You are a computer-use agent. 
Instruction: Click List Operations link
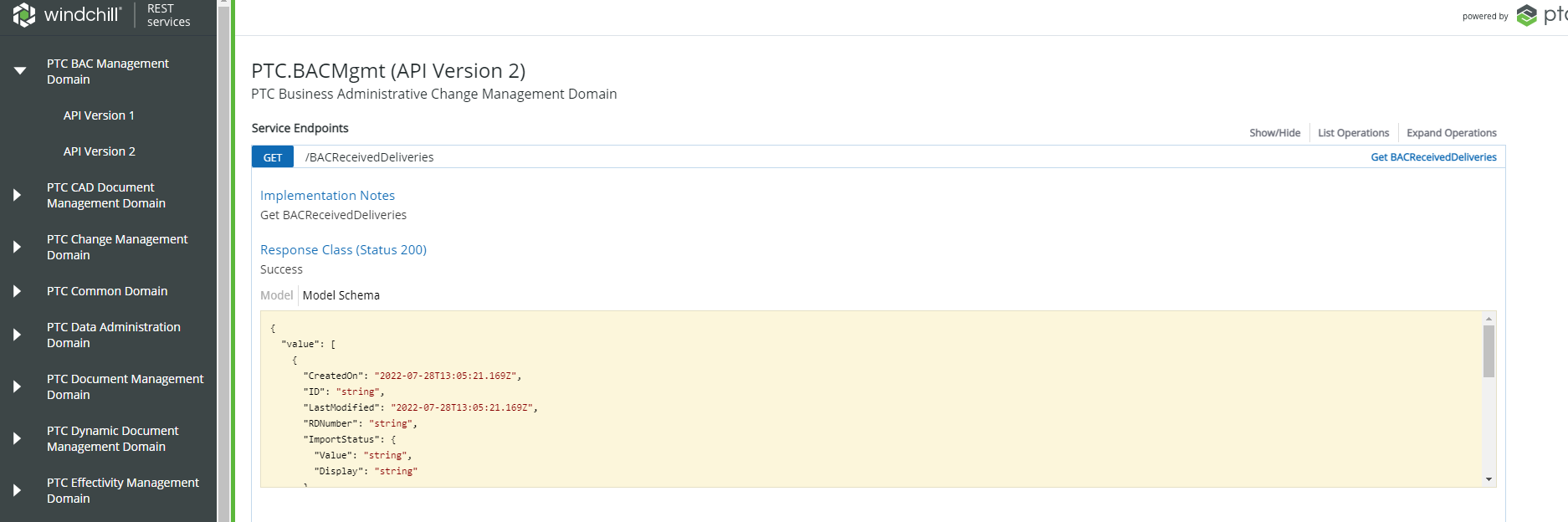1353,133
